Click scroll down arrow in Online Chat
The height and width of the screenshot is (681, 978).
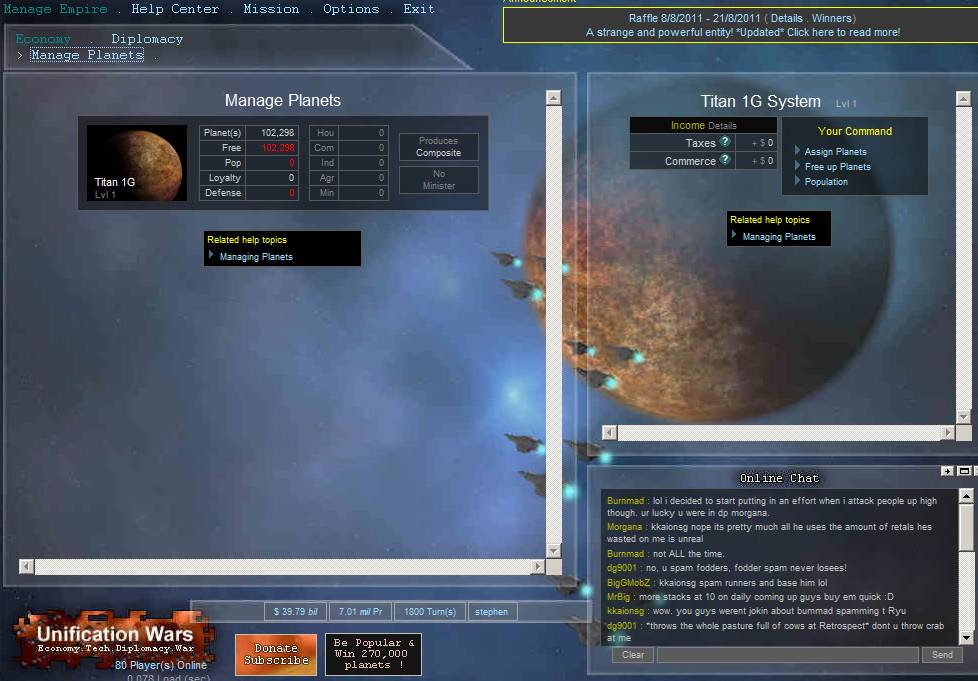click(966, 637)
